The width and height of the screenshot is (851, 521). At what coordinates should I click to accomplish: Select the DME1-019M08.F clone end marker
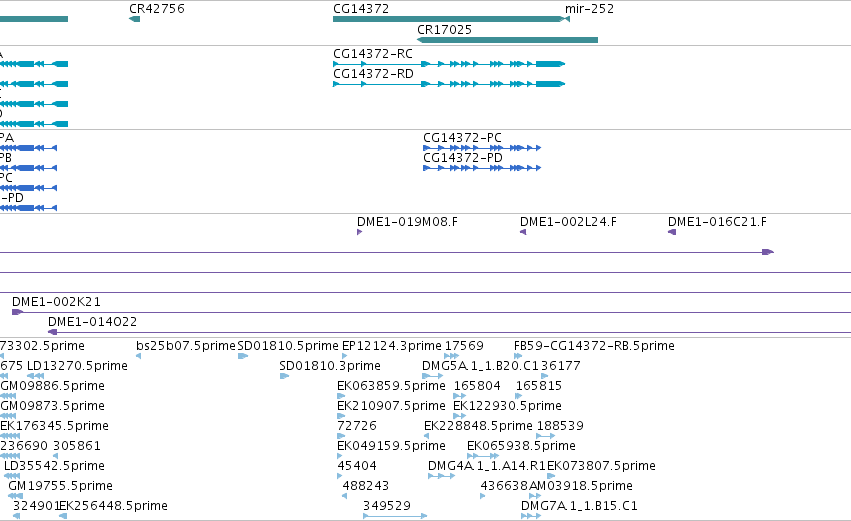(359, 232)
